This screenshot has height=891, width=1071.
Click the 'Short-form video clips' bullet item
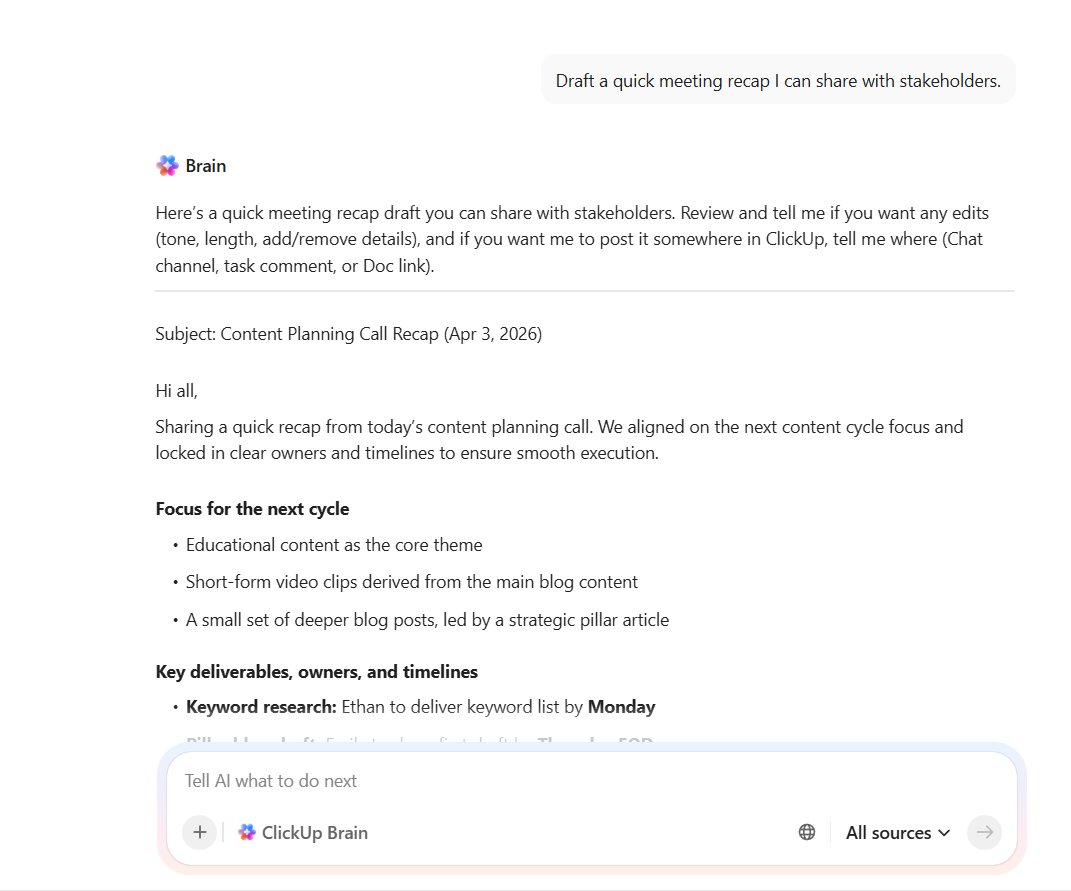click(x=411, y=582)
